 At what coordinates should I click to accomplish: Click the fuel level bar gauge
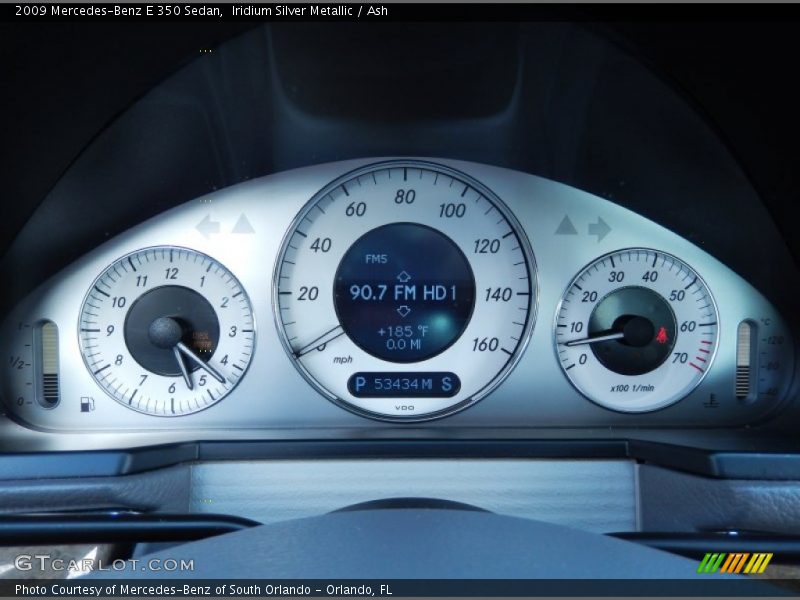(x=50, y=363)
